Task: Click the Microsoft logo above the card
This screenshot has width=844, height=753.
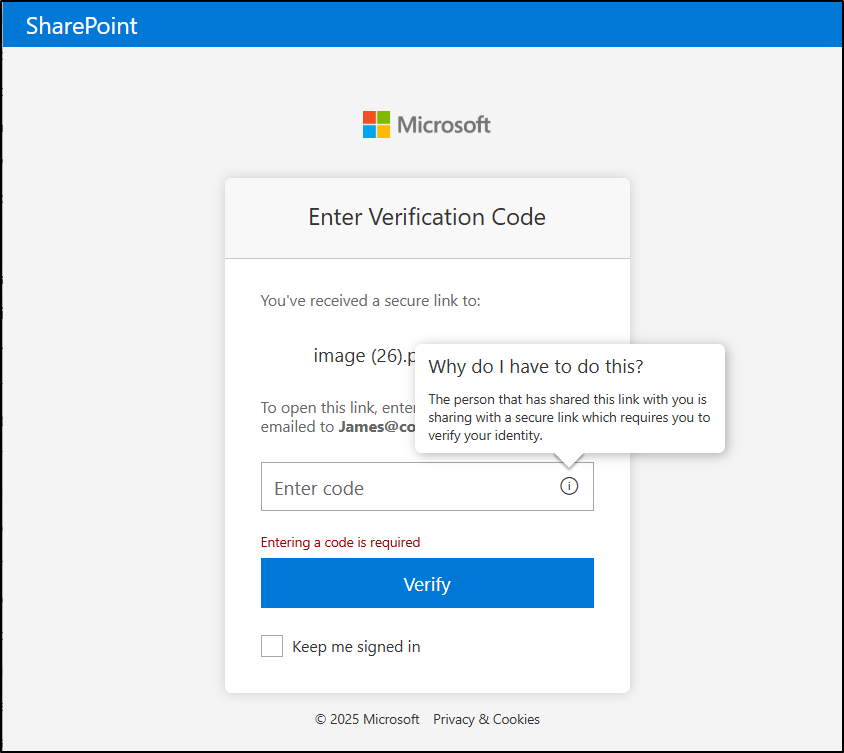Action: coord(426,123)
